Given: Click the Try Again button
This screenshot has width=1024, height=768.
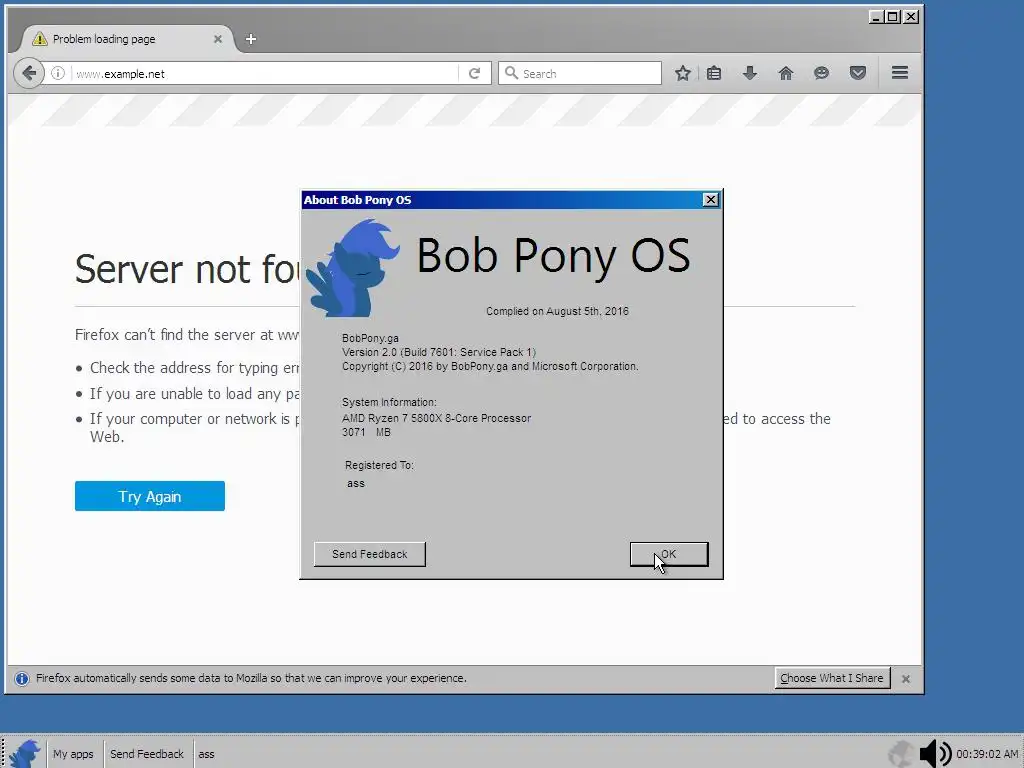Looking at the screenshot, I should coord(150,496).
